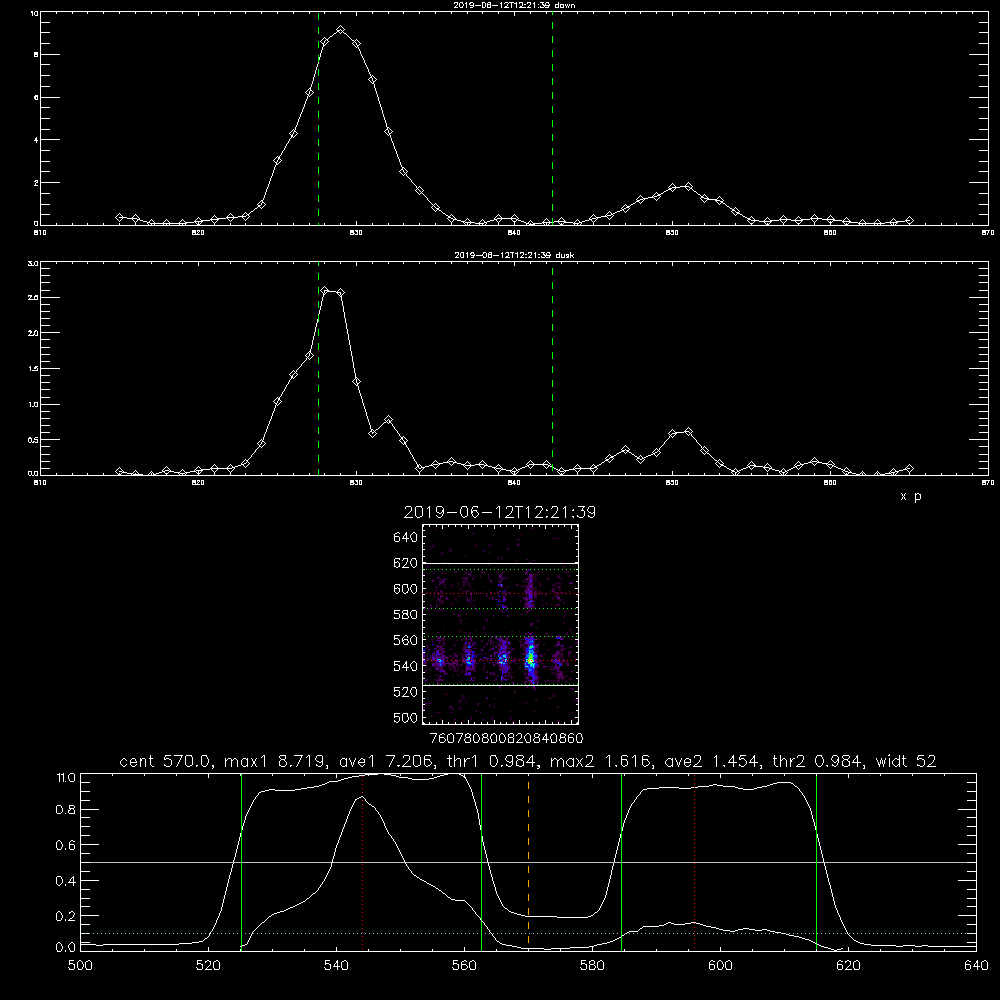Screen dimensions: 1000x1000
Task: Click the red dotted peak line near 596
Action: coord(695,861)
